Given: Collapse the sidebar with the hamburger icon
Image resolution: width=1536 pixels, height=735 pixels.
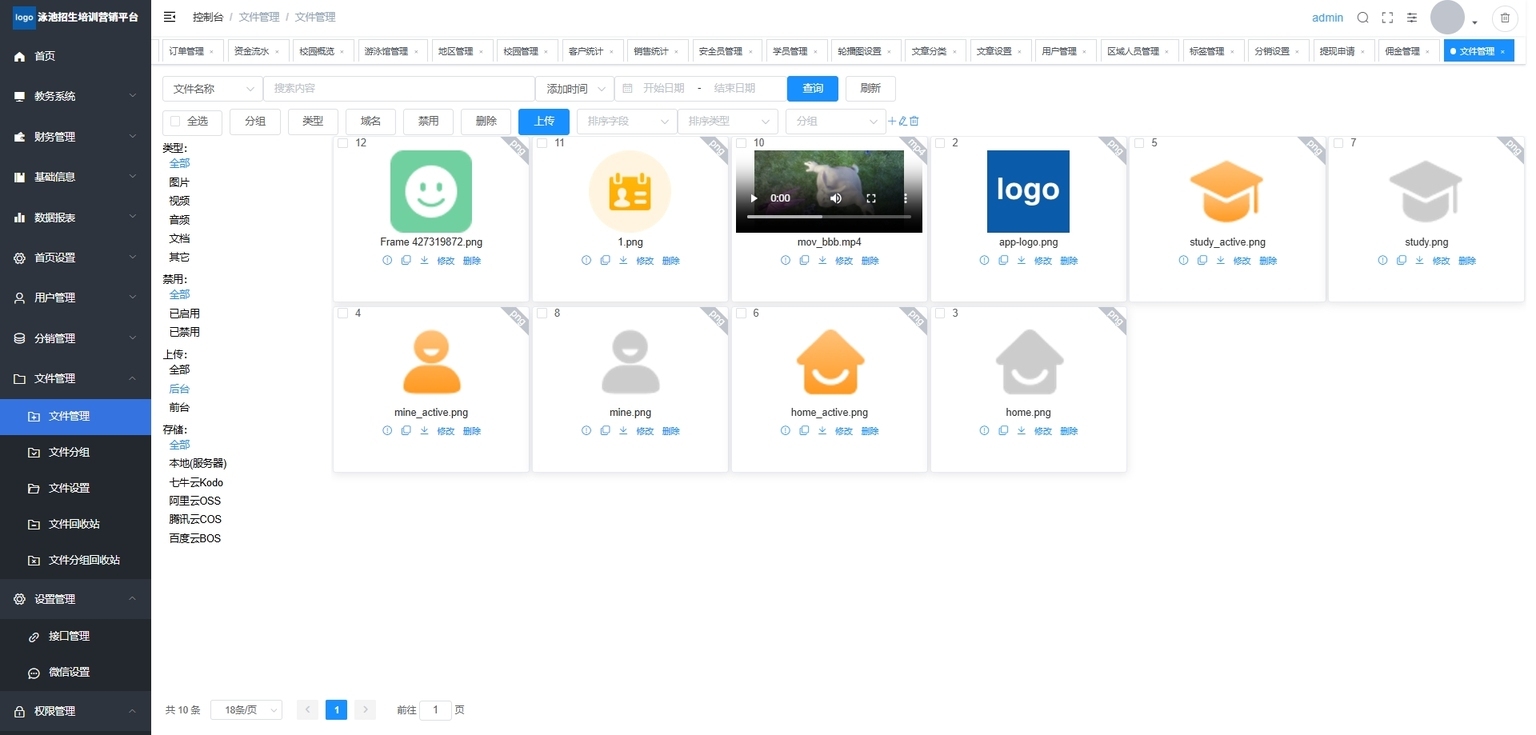Looking at the screenshot, I should (x=170, y=17).
